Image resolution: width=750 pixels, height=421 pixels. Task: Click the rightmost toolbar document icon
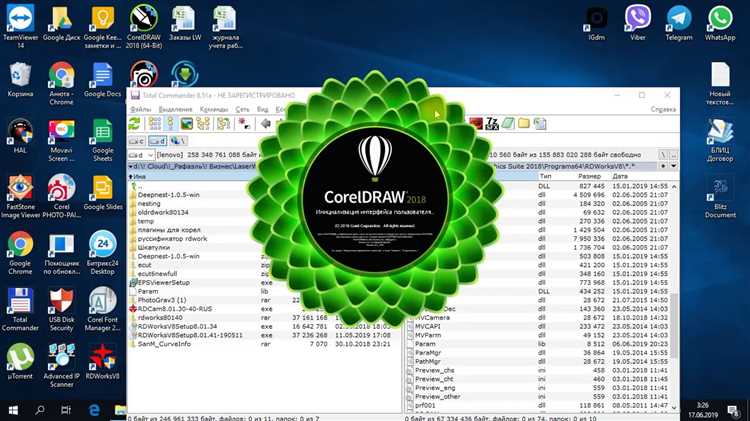540,123
